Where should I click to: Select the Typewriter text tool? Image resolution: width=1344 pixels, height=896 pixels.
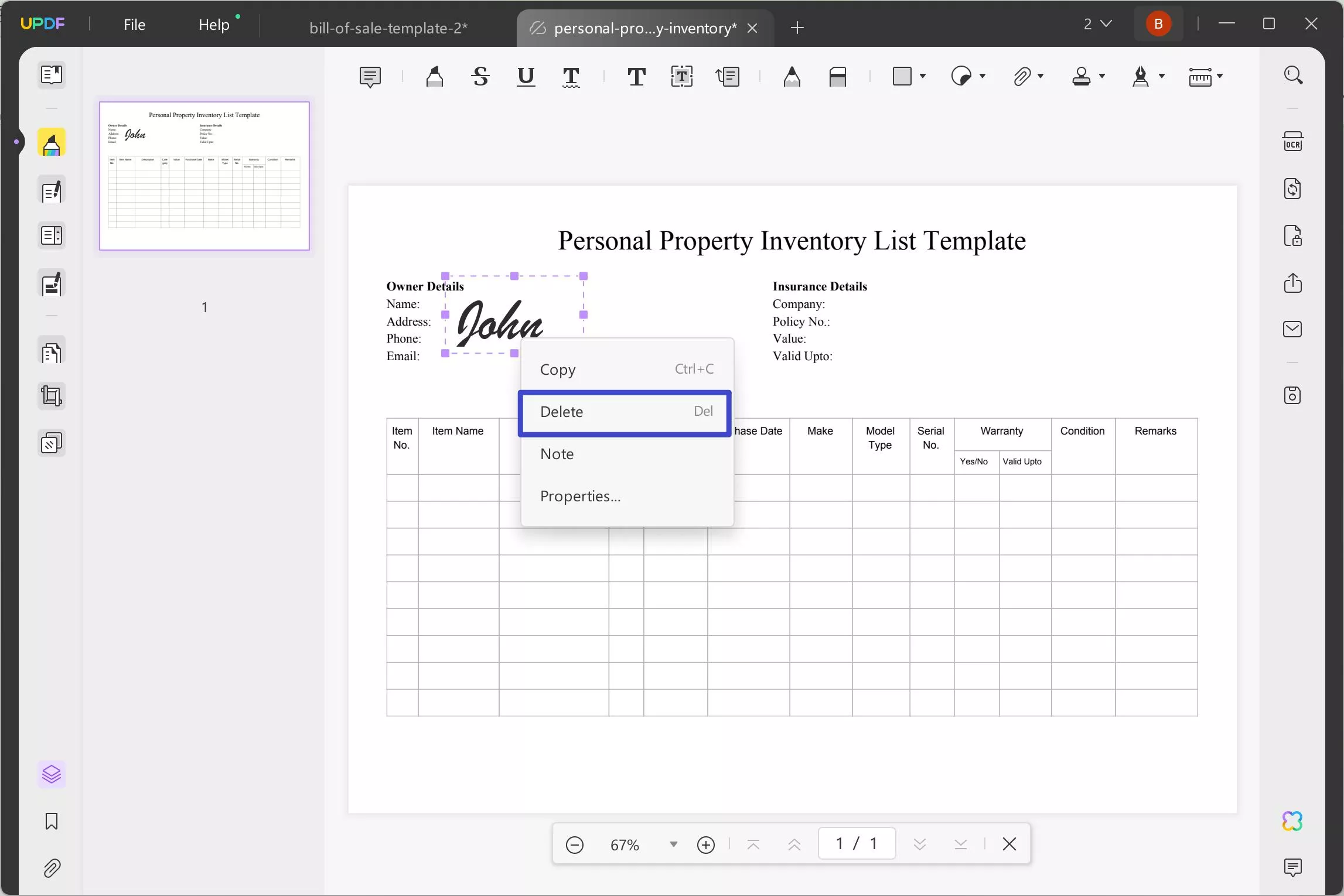(x=636, y=77)
